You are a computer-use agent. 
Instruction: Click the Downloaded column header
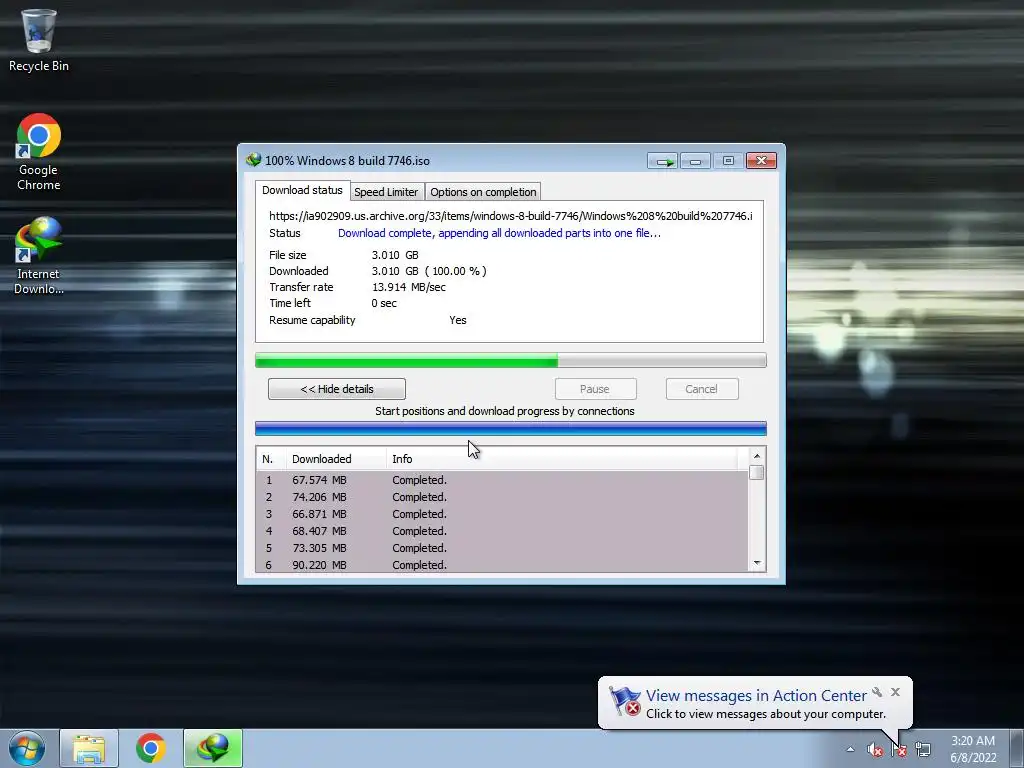[336, 459]
